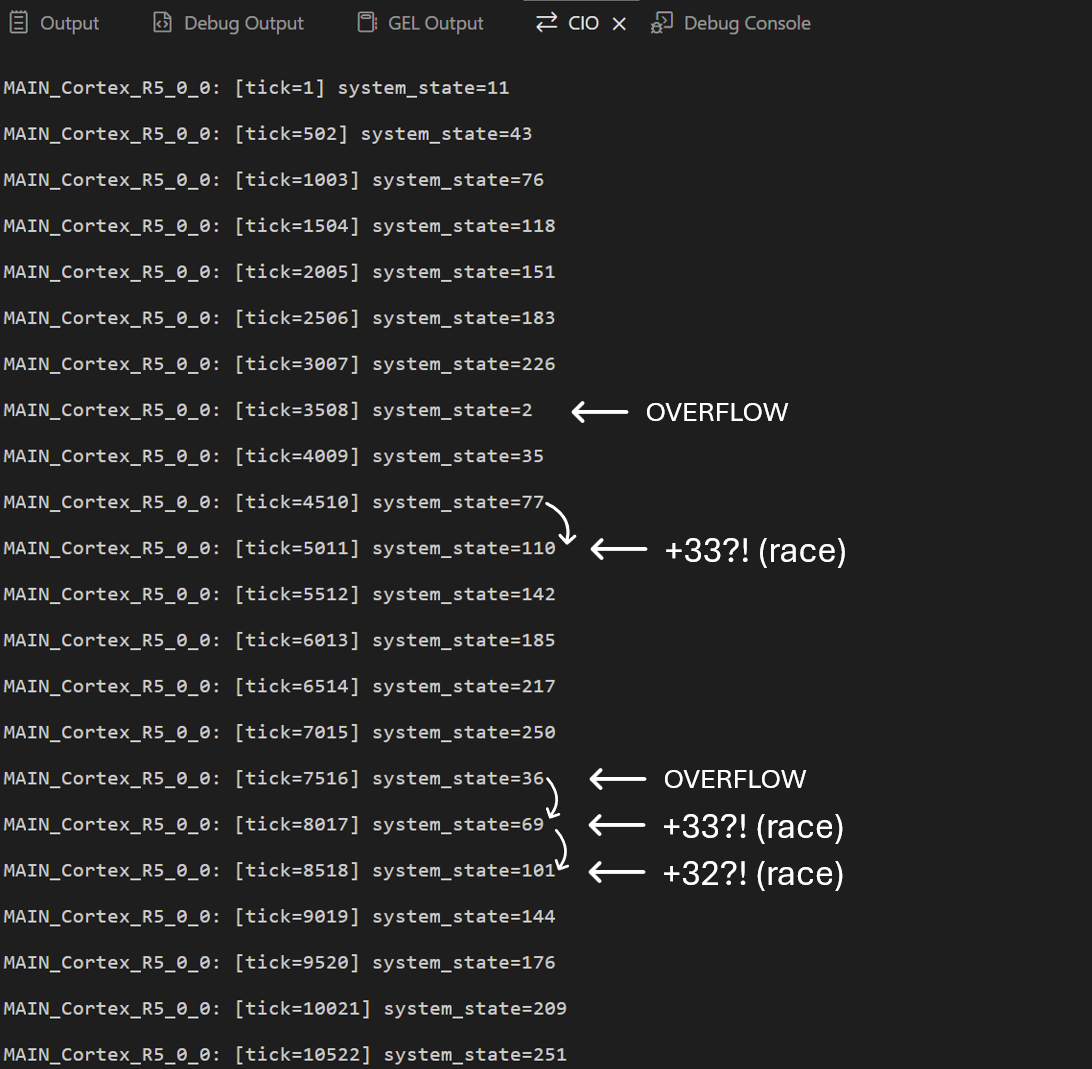Select the tick=3508 system_state=2 log line
This screenshot has width=1092, height=1069.
pos(268,410)
